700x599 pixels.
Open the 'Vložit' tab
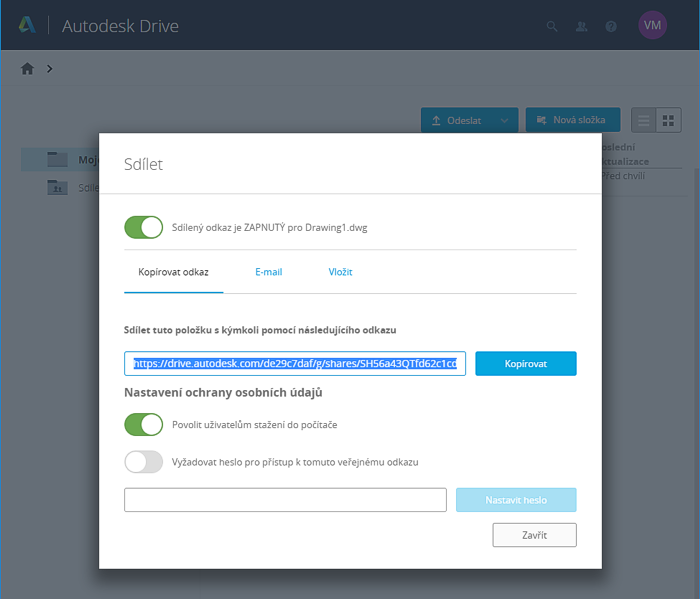click(x=340, y=272)
